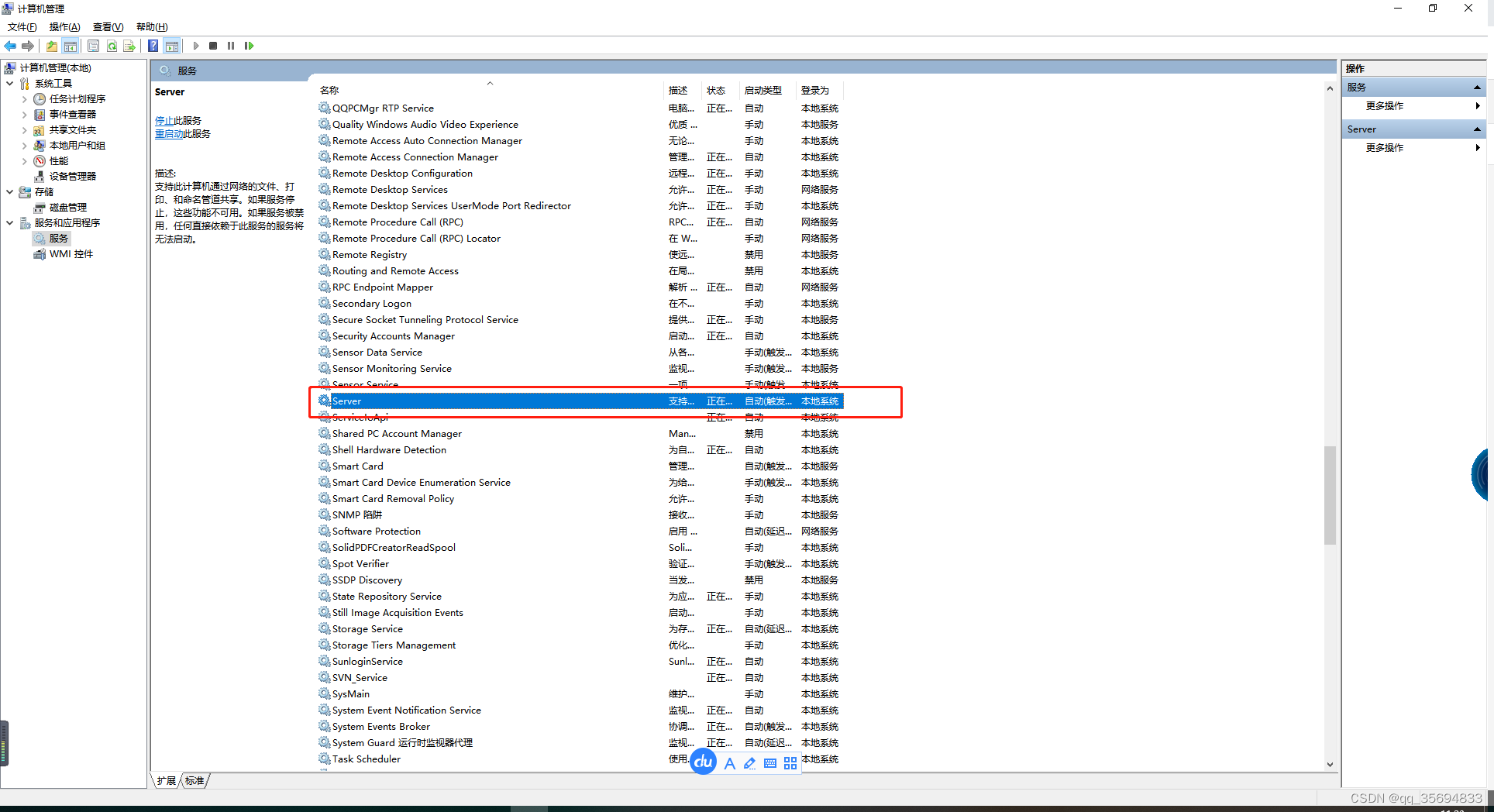This screenshot has height=812, width=1494.
Task: Sort by the 名称 column header
Action: [x=490, y=90]
